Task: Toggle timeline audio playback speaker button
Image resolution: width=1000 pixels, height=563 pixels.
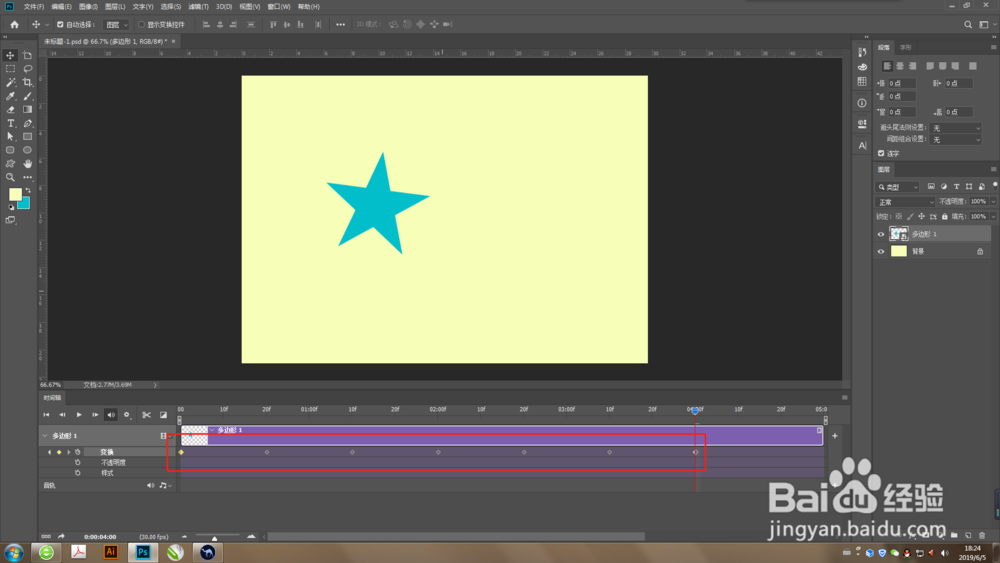Action: pyautogui.click(x=111, y=415)
